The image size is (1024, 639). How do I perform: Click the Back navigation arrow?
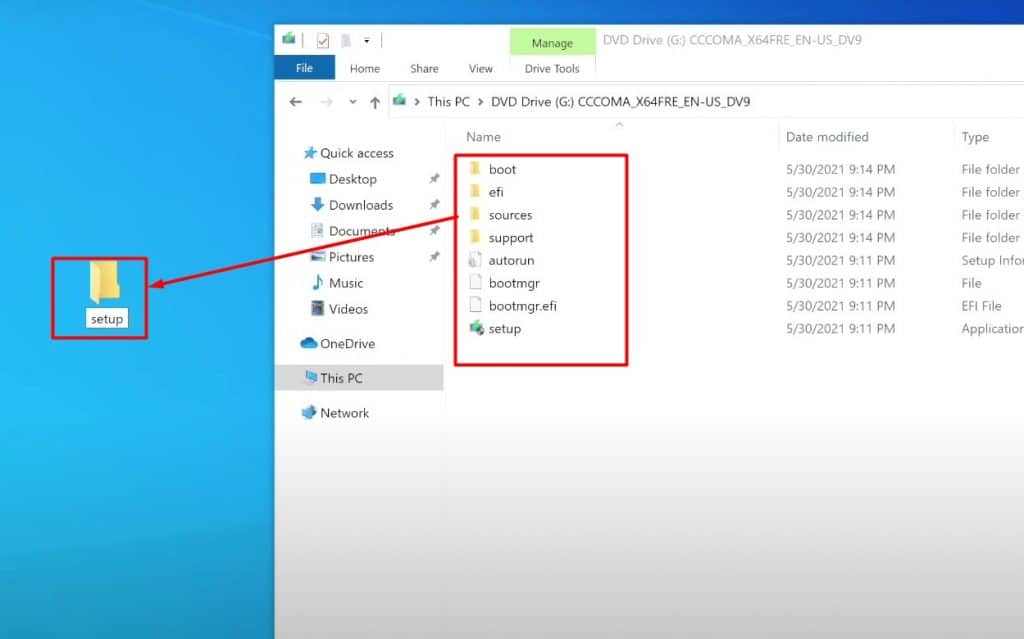[x=294, y=101]
